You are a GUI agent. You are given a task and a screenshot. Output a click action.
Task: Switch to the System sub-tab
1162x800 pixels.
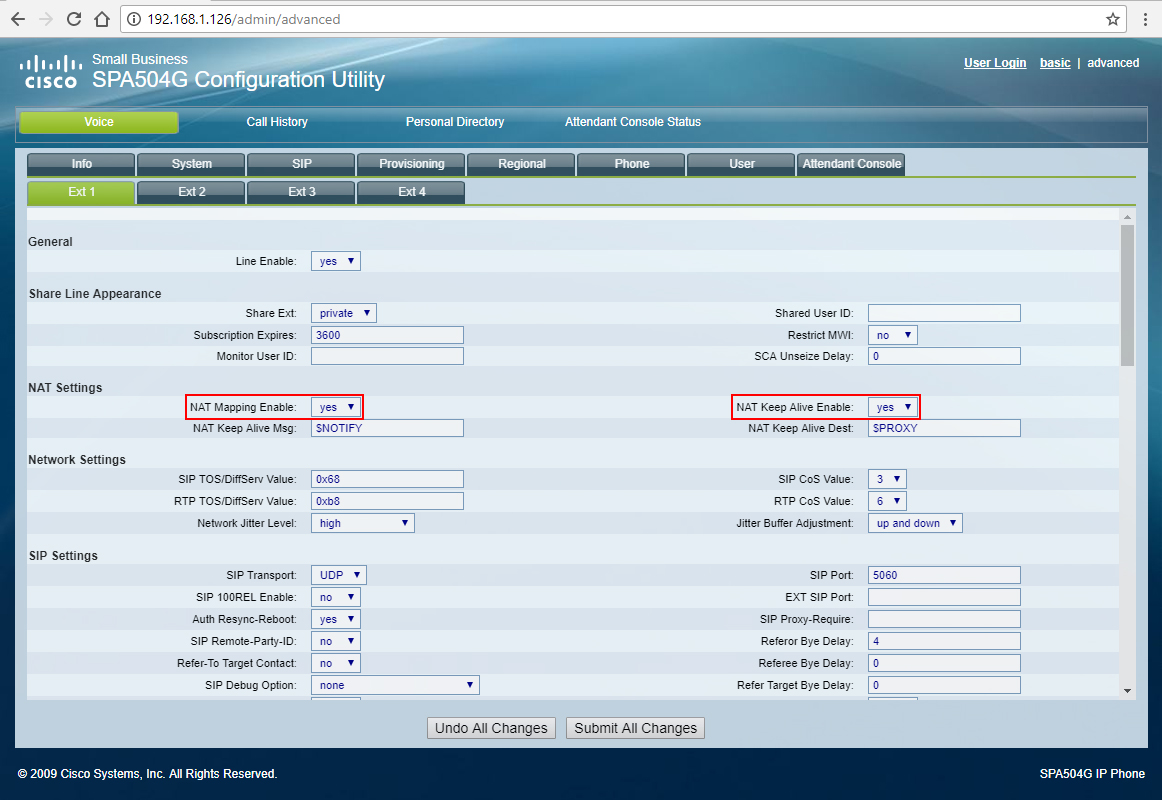(191, 164)
